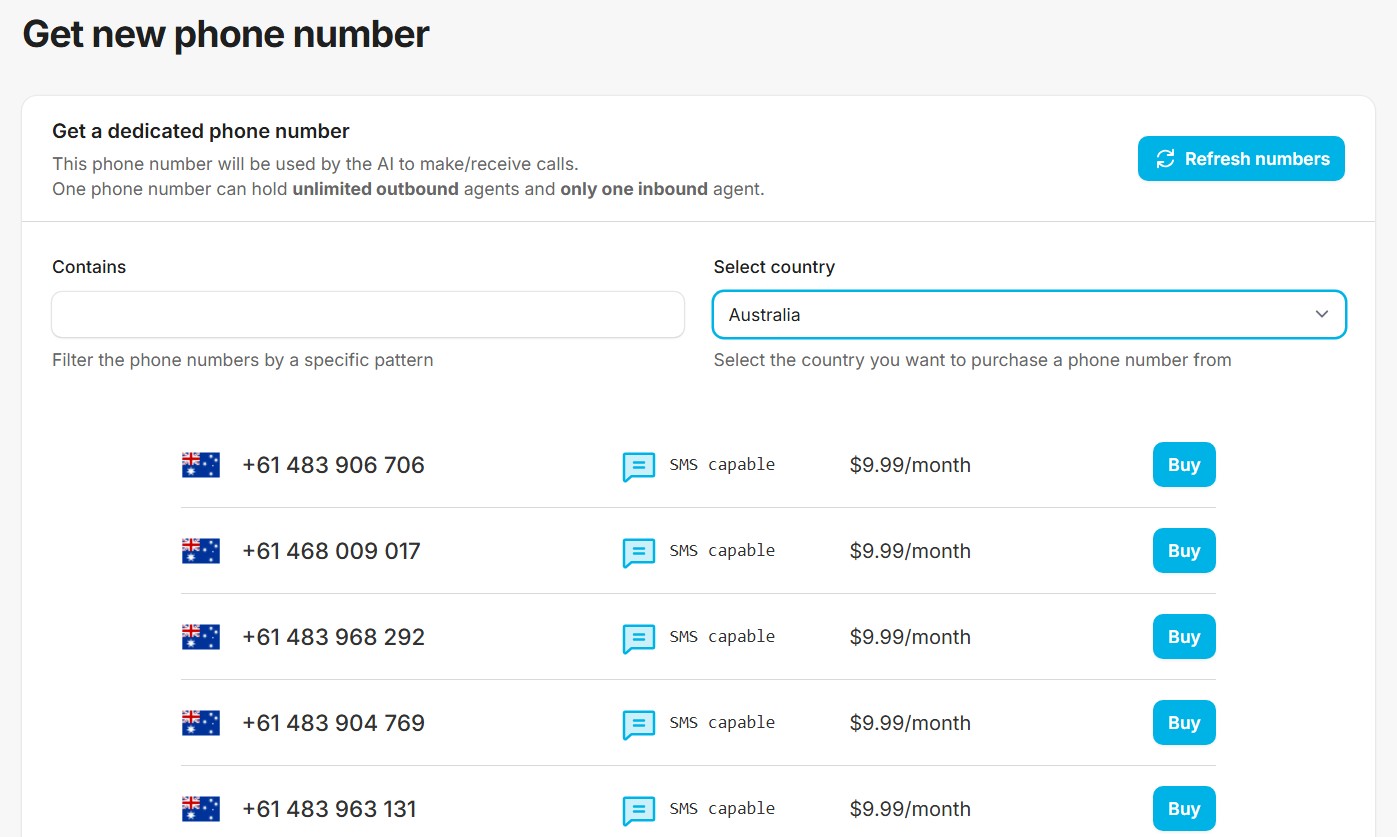Click the $9.99/month price for +61 468 009 017
Image resolution: width=1397 pixels, height=837 pixels.
(910, 551)
